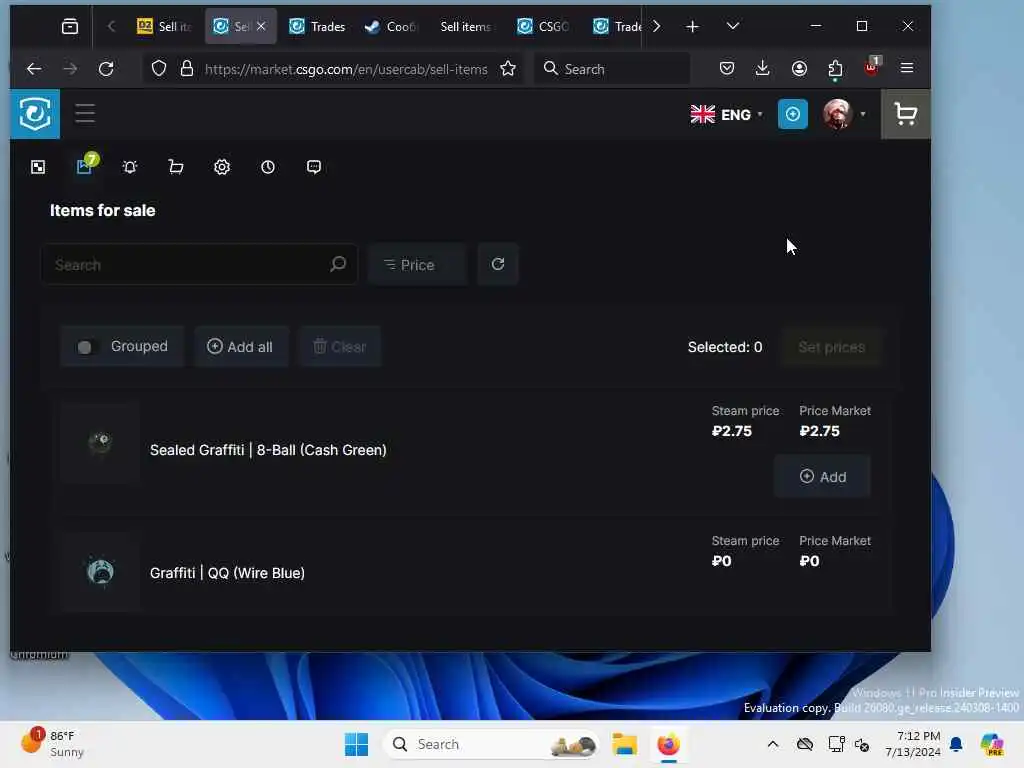
Task: Open the ENG language dropdown
Action: point(726,114)
